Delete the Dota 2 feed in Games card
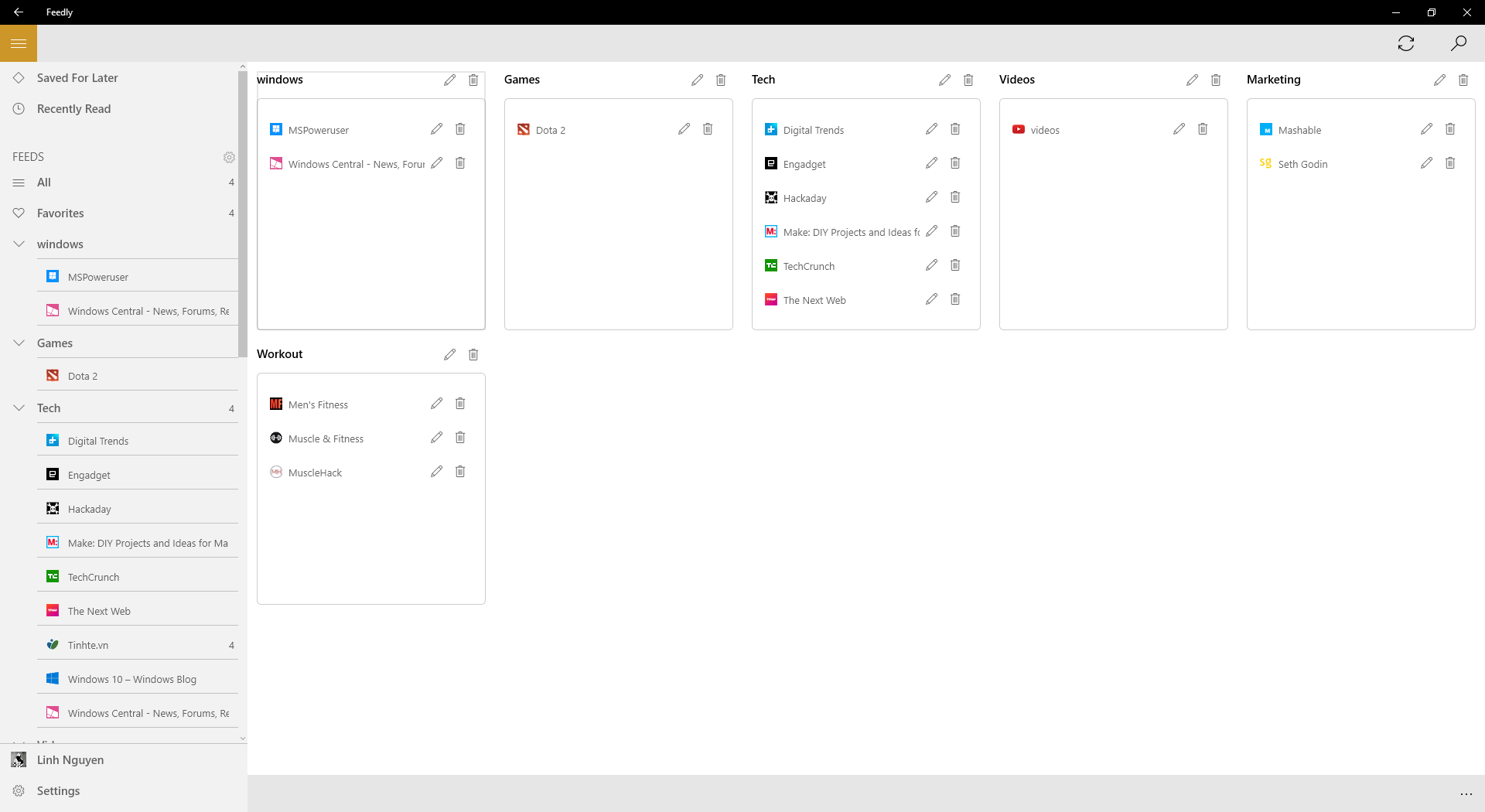Image resolution: width=1485 pixels, height=812 pixels. [x=708, y=129]
